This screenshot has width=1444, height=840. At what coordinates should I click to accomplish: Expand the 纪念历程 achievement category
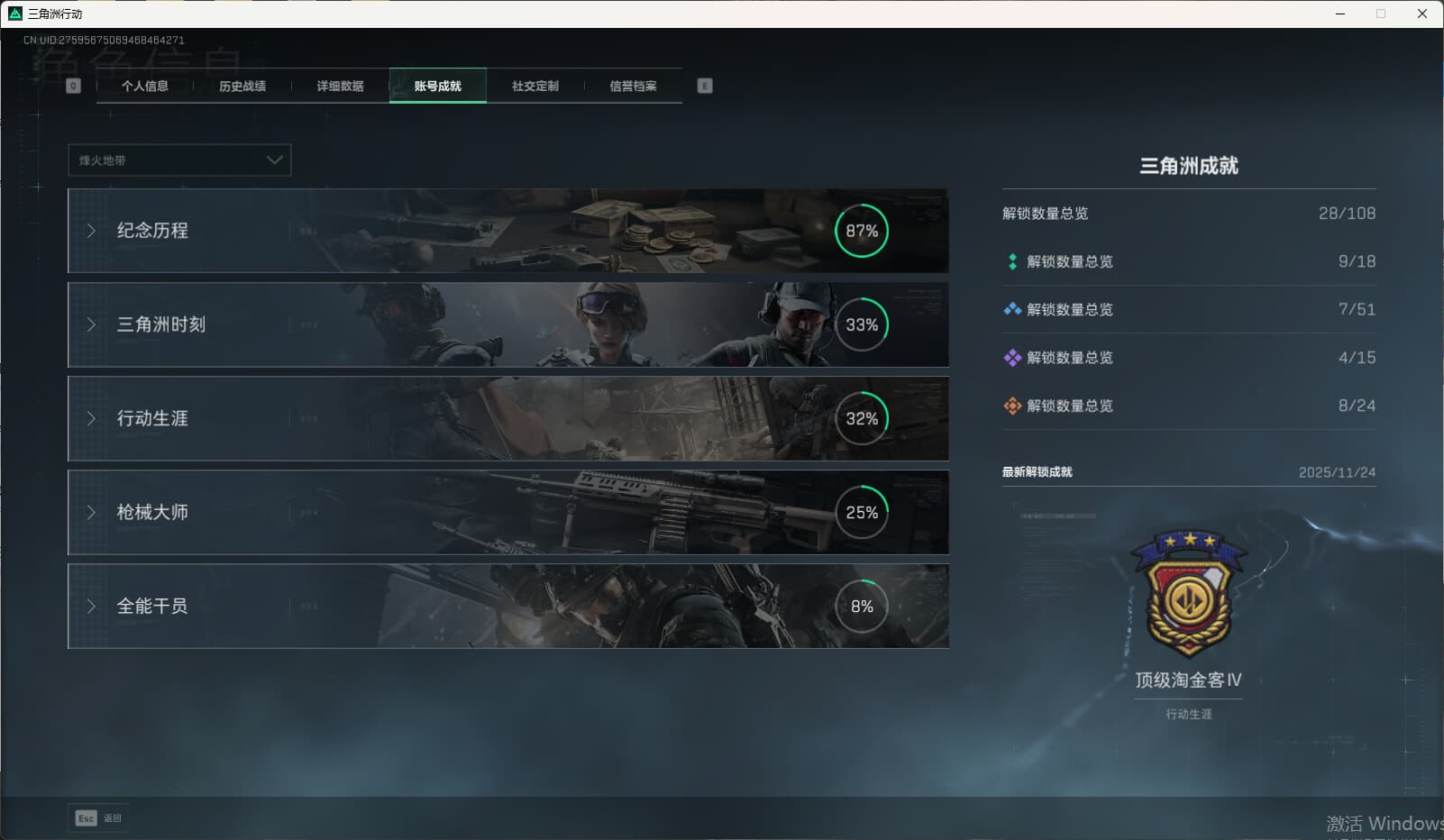pyautogui.click(x=152, y=231)
